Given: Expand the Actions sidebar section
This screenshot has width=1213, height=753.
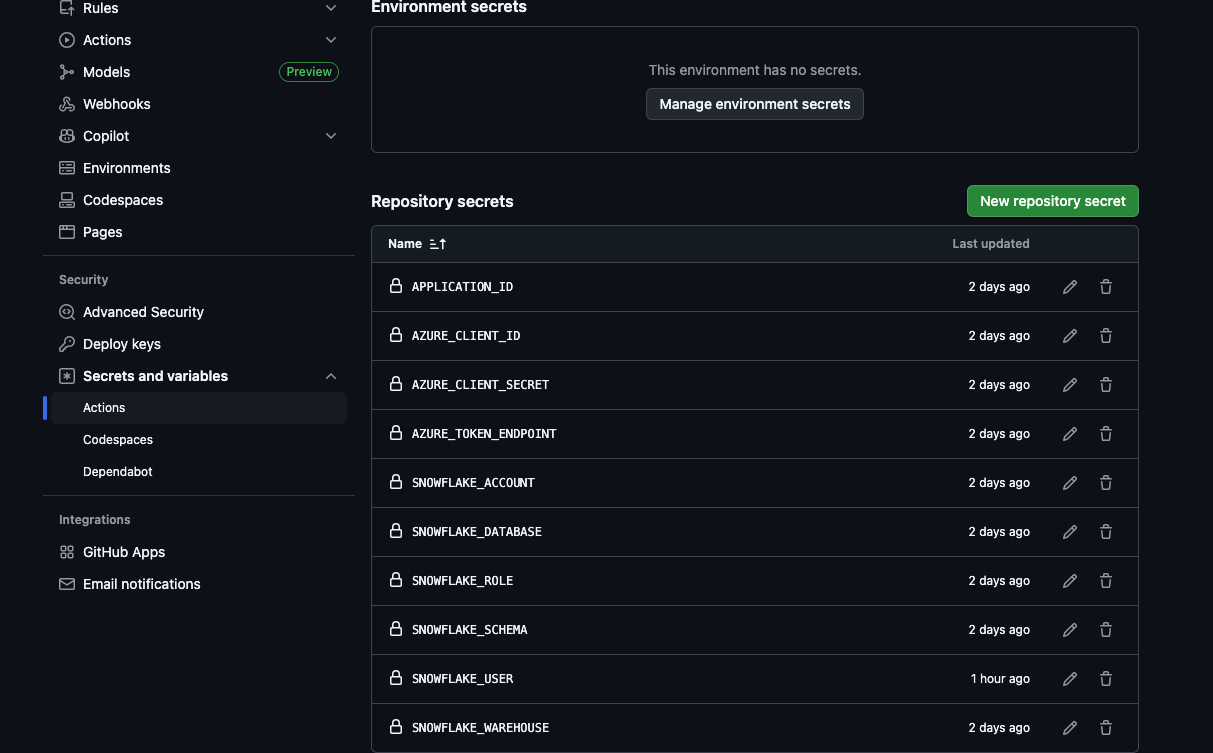Looking at the screenshot, I should [x=331, y=40].
